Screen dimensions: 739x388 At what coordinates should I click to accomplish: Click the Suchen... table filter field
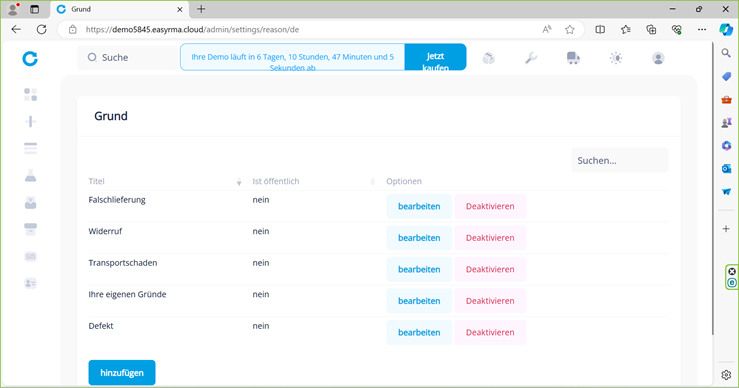click(620, 160)
